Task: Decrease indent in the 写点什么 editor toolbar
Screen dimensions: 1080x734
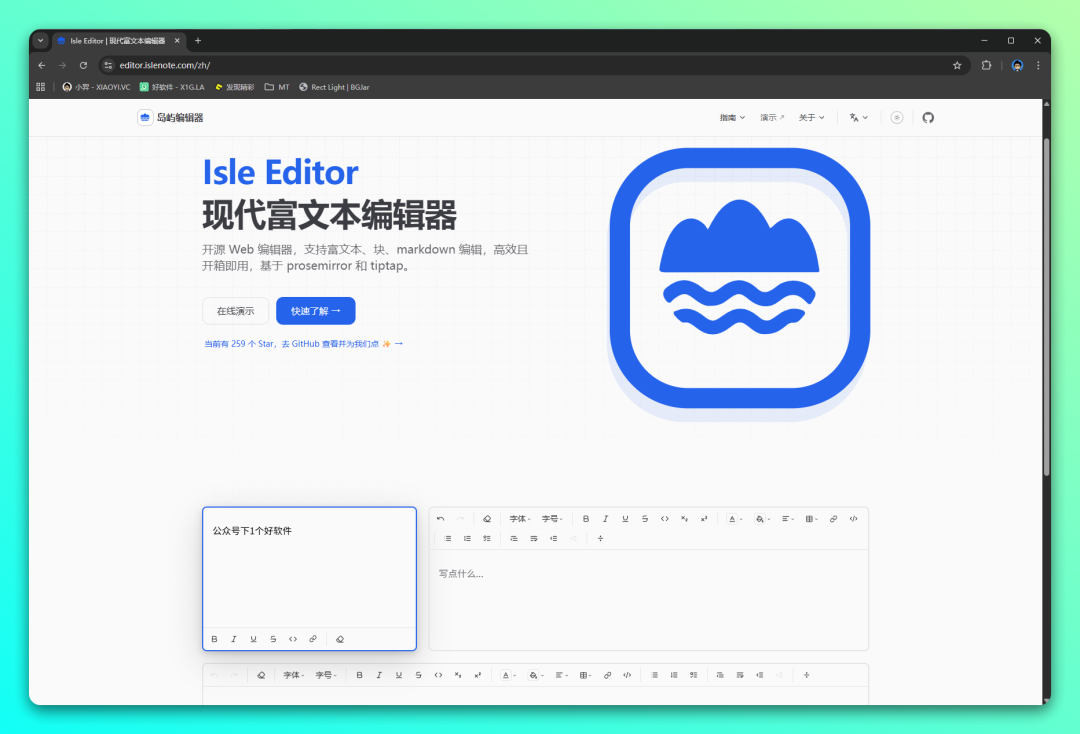Action: tap(554, 538)
